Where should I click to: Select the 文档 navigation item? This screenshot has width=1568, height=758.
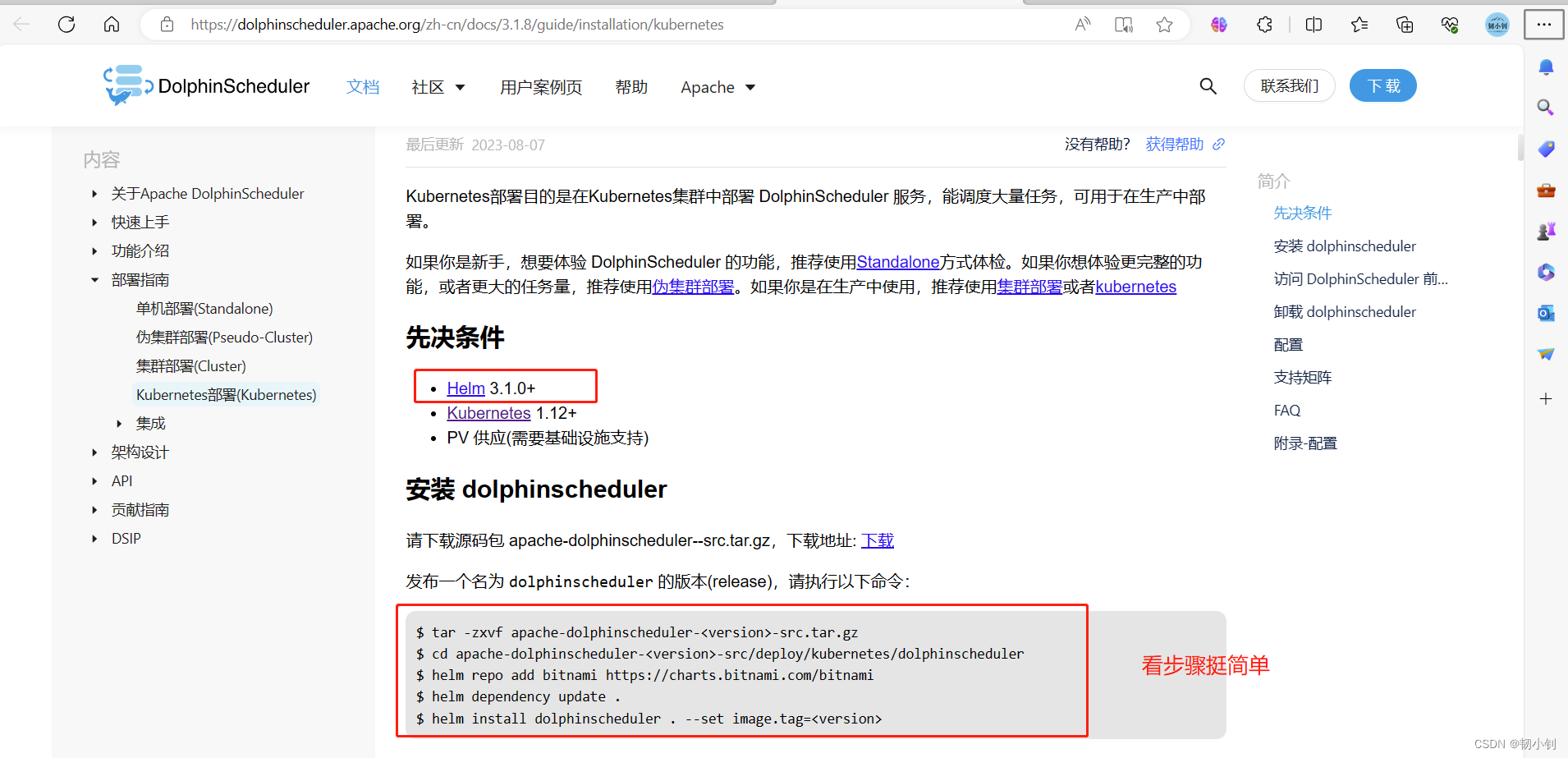pos(363,87)
